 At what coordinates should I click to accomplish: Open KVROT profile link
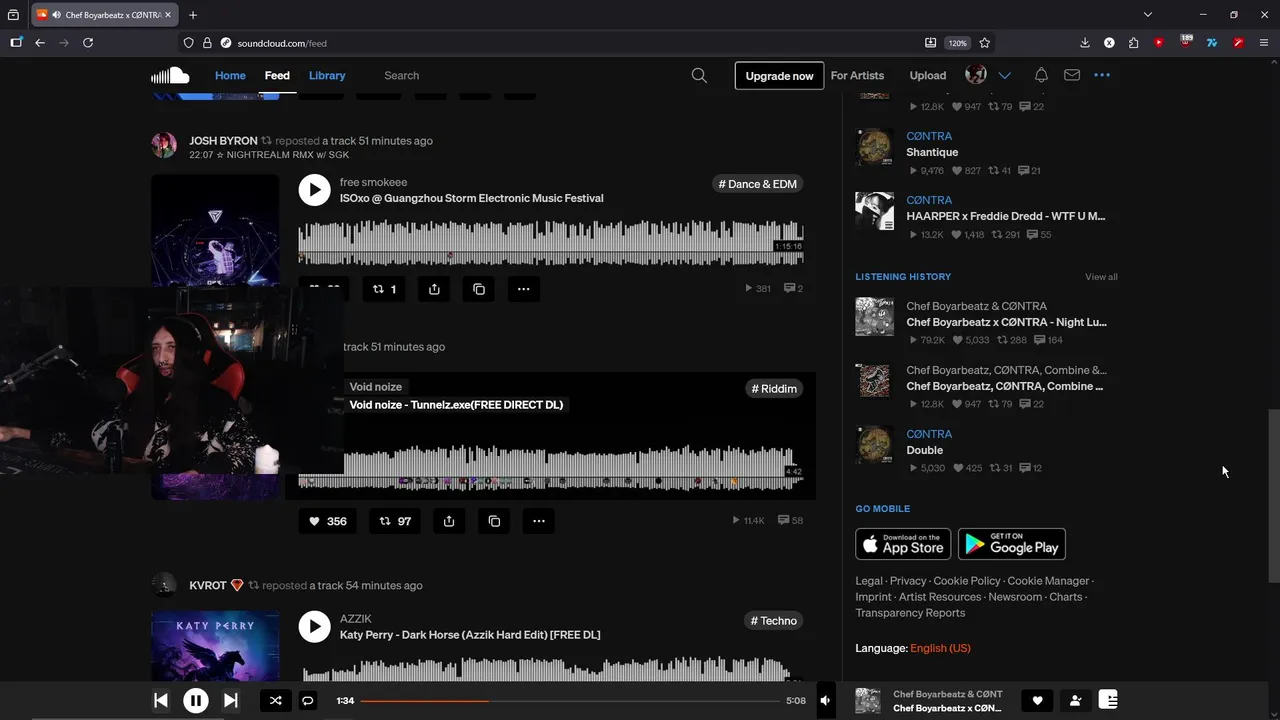[208, 585]
